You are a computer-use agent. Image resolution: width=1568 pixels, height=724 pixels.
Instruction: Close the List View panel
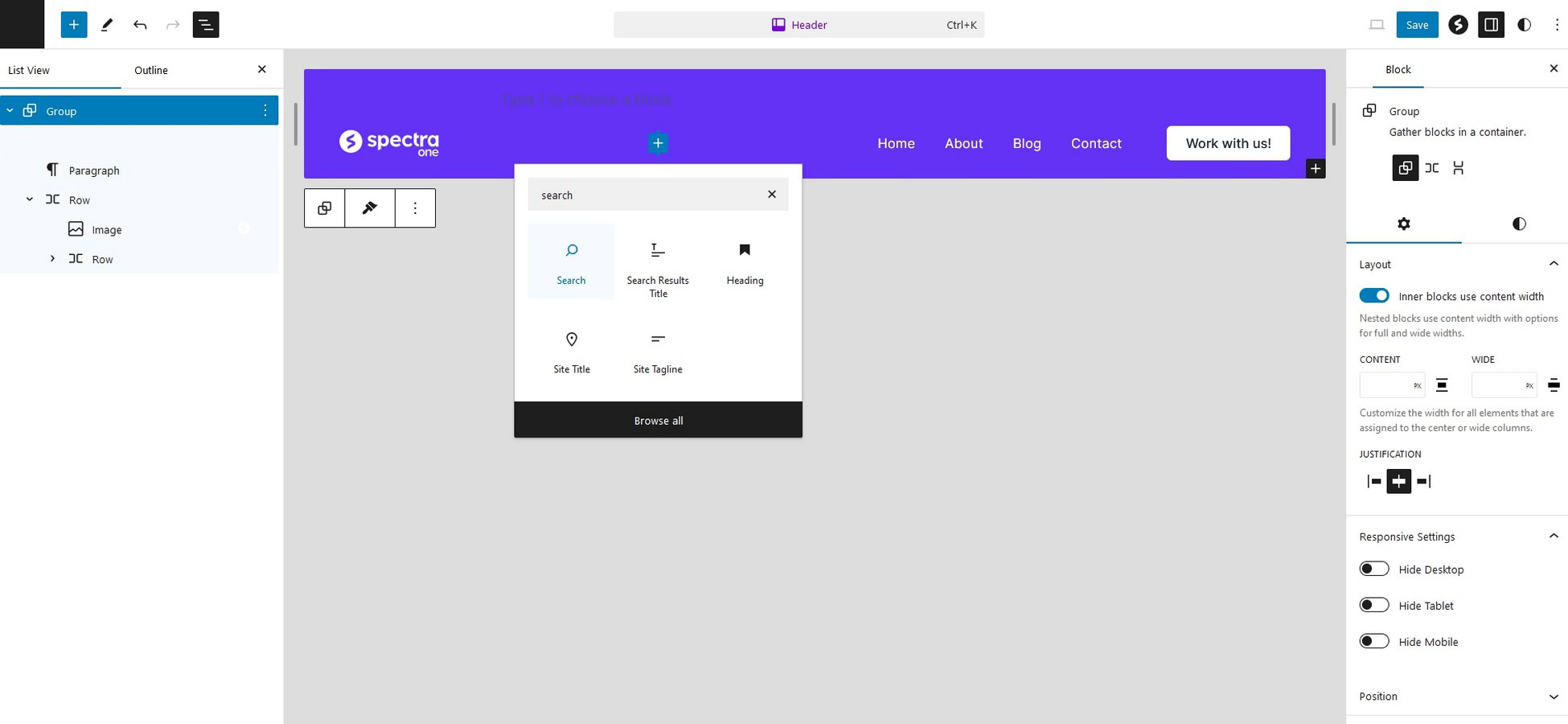(261, 70)
